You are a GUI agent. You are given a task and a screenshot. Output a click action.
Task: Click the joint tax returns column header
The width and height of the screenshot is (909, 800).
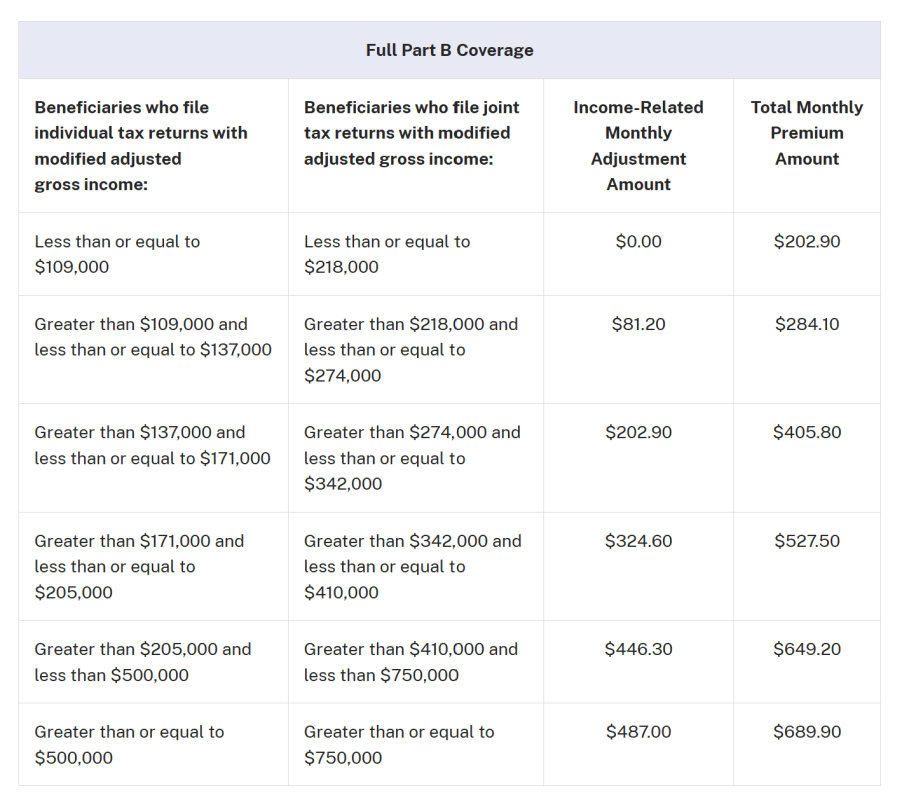[411, 133]
